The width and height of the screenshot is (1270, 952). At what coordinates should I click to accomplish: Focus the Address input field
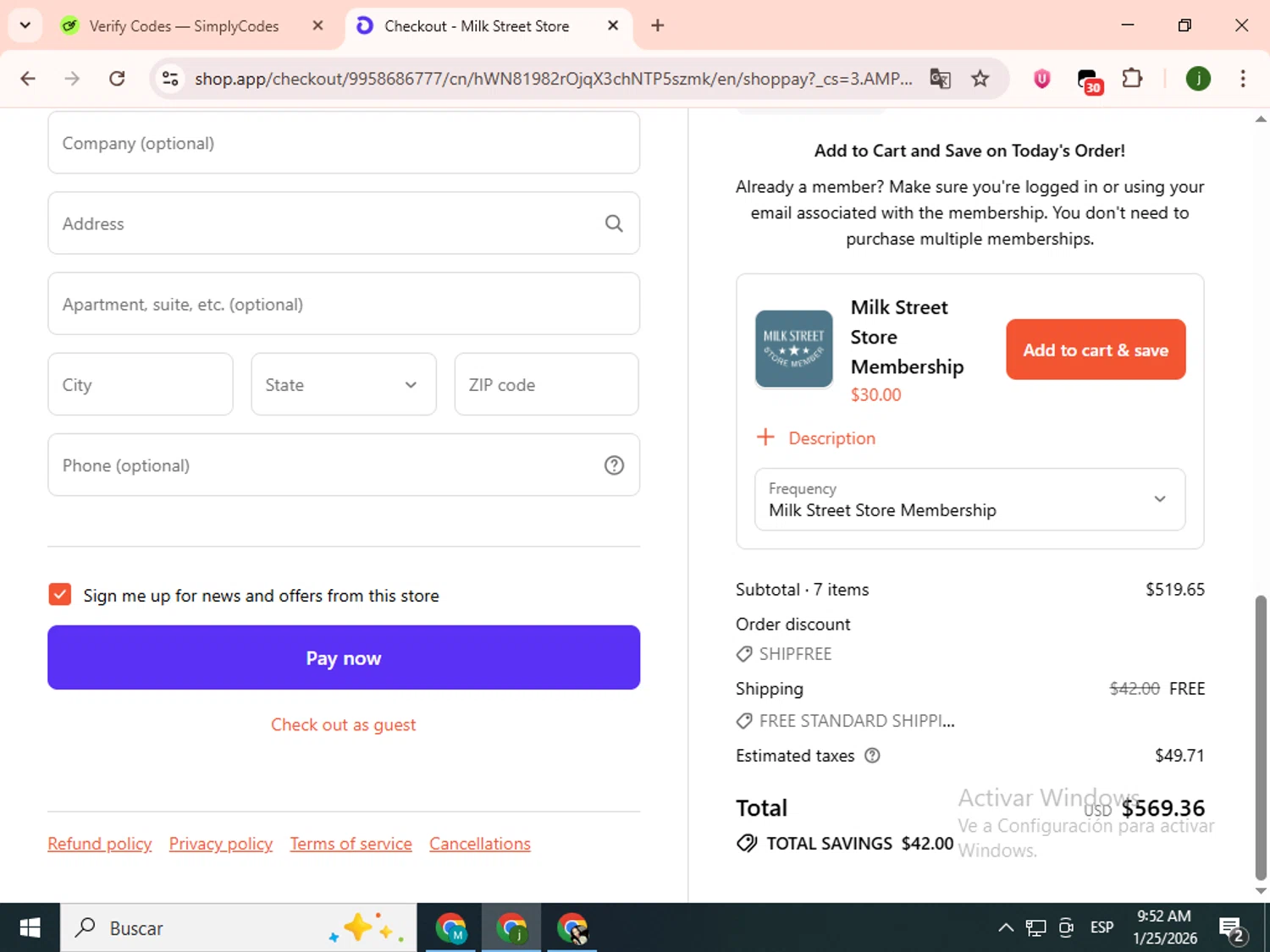click(344, 223)
